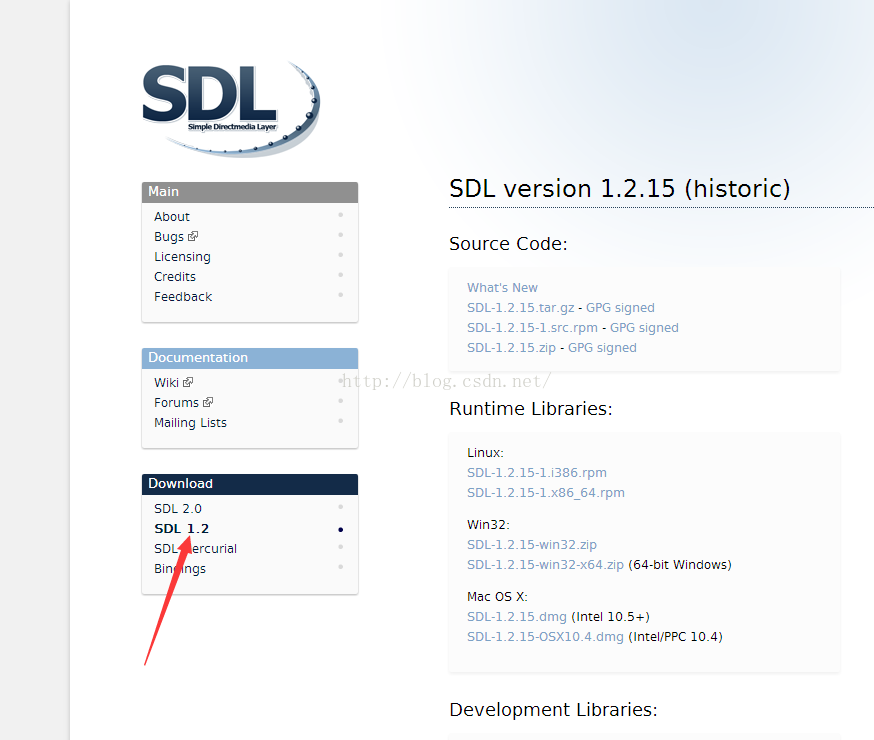The image size is (874, 740).
Task: Click the SDL version 1.2.15 heading
Action: pos(619,189)
